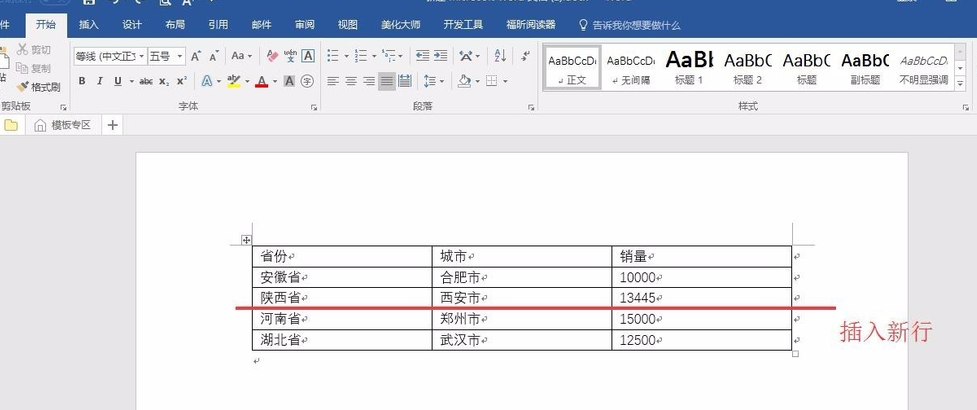Click the center align icon

[x=351, y=81]
